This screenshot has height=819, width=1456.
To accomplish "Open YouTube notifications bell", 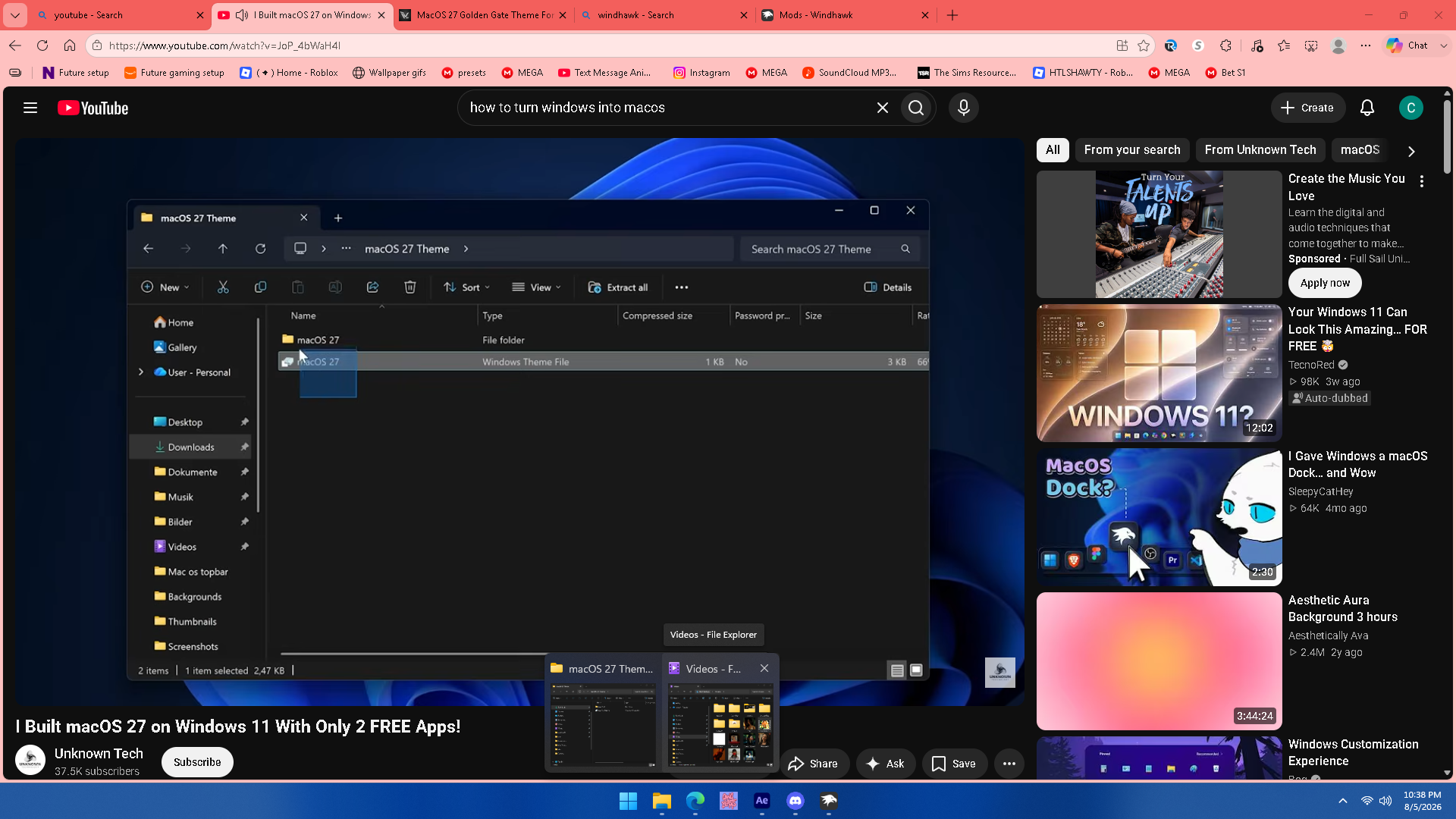I will 1367,108.
